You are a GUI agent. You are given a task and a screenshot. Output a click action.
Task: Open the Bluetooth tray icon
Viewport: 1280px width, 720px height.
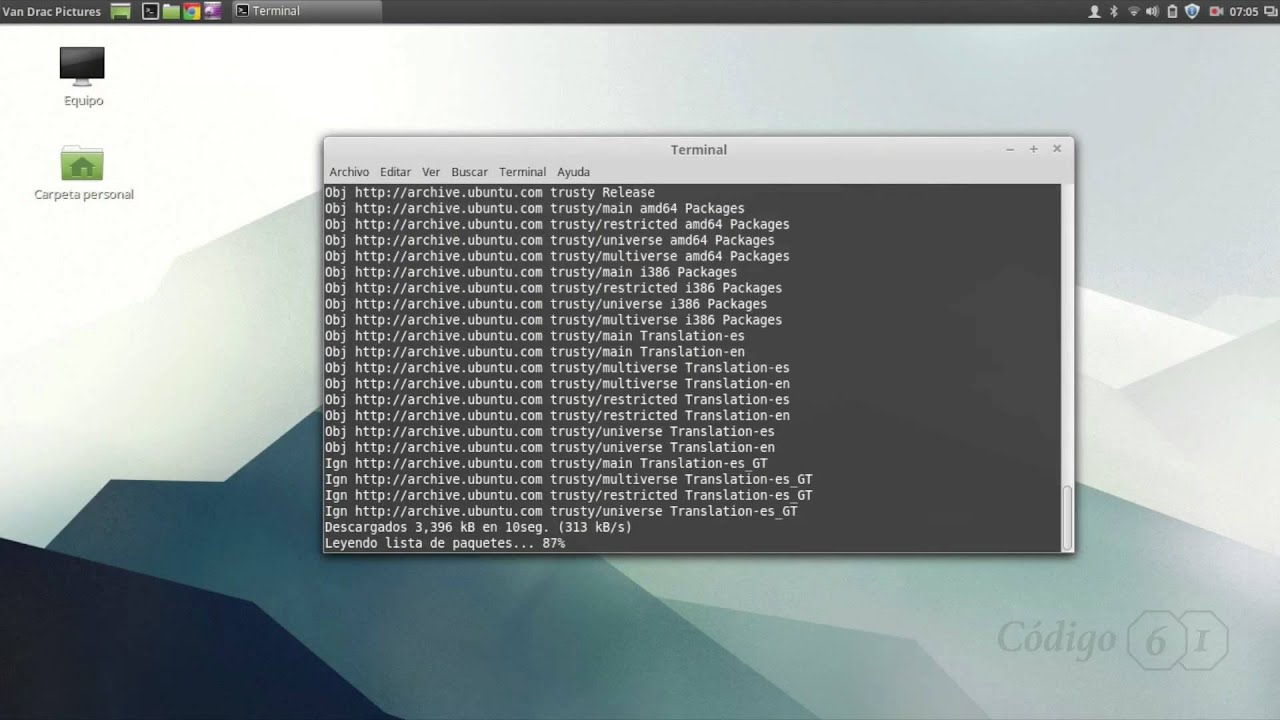1113,11
